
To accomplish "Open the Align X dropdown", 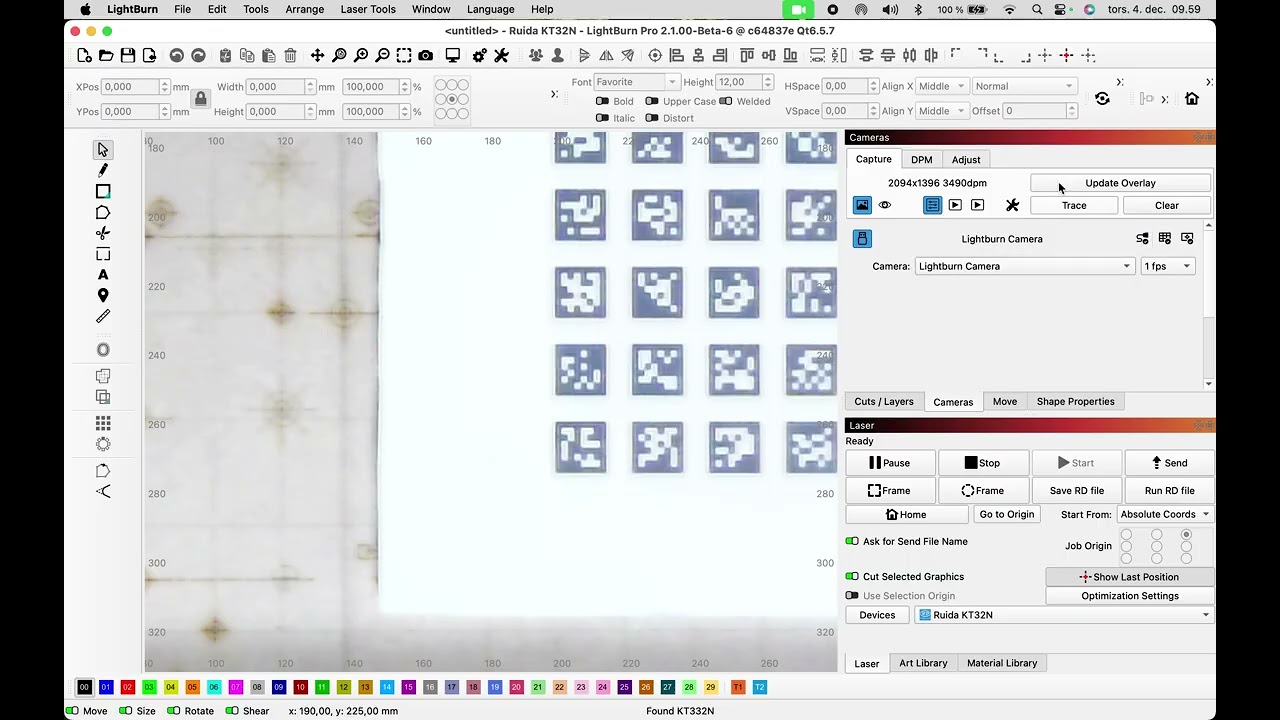I will pyautogui.click(x=941, y=86).
